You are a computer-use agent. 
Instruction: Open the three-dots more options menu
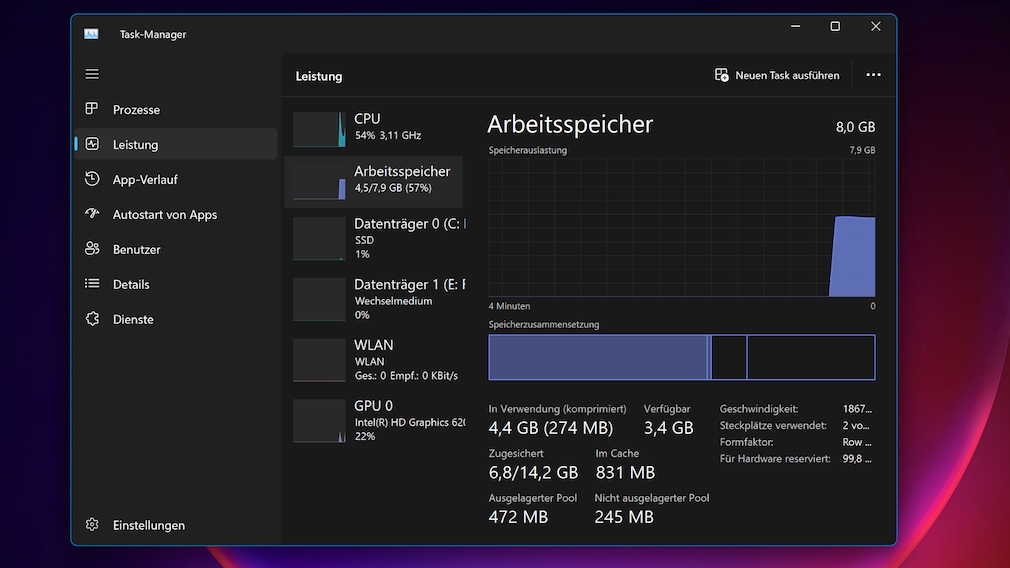pos(873,75)
